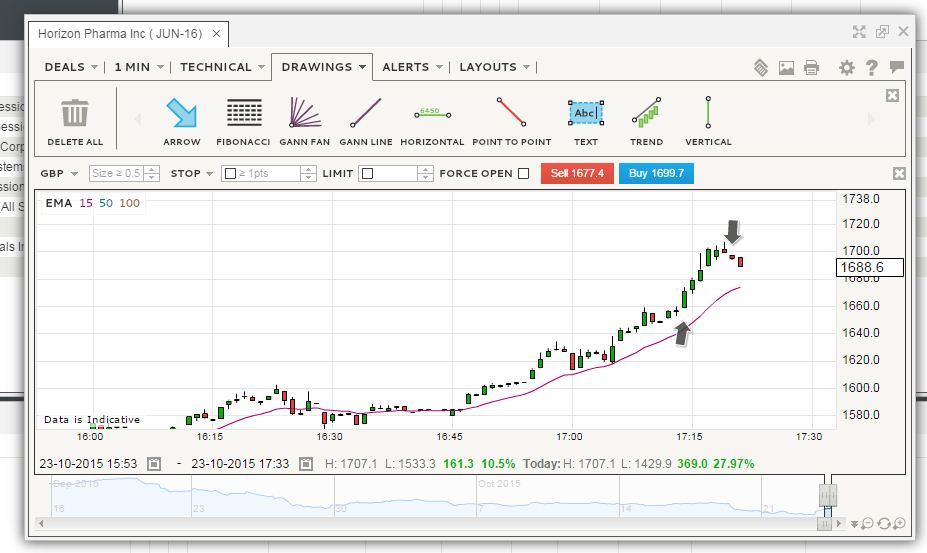The width and height of the screenshot is (927, 553).
Task: Tick the Limit checkbox
Action: 367,173
